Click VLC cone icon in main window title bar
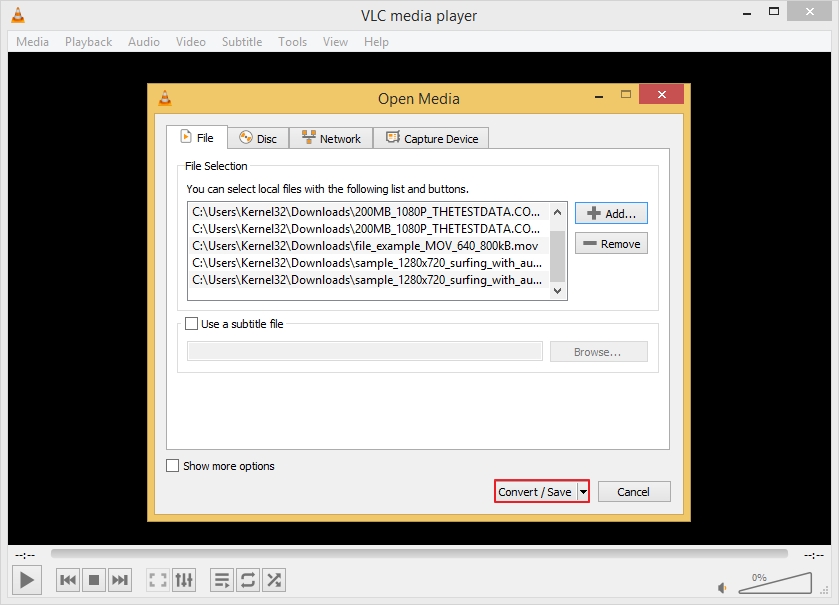 point(18,15)
